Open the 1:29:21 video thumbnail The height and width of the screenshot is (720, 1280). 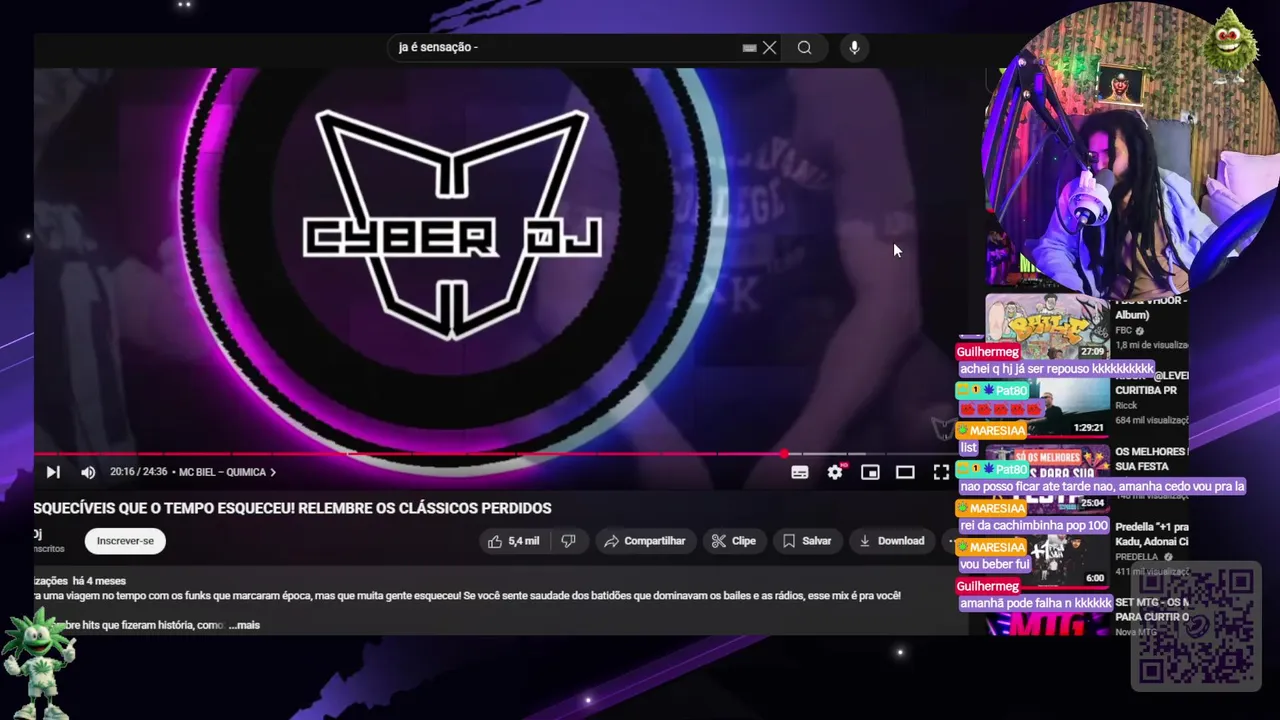tap(1047, 406)
